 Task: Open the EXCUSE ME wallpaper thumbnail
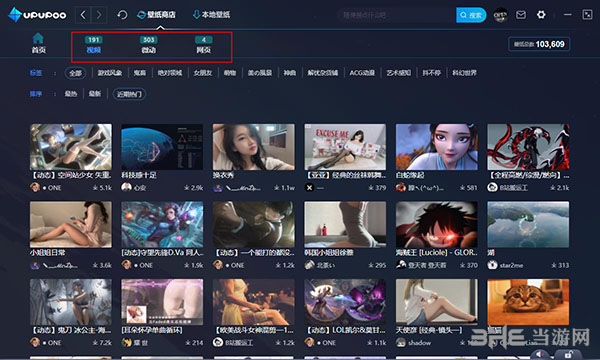[x=345, y=147]
